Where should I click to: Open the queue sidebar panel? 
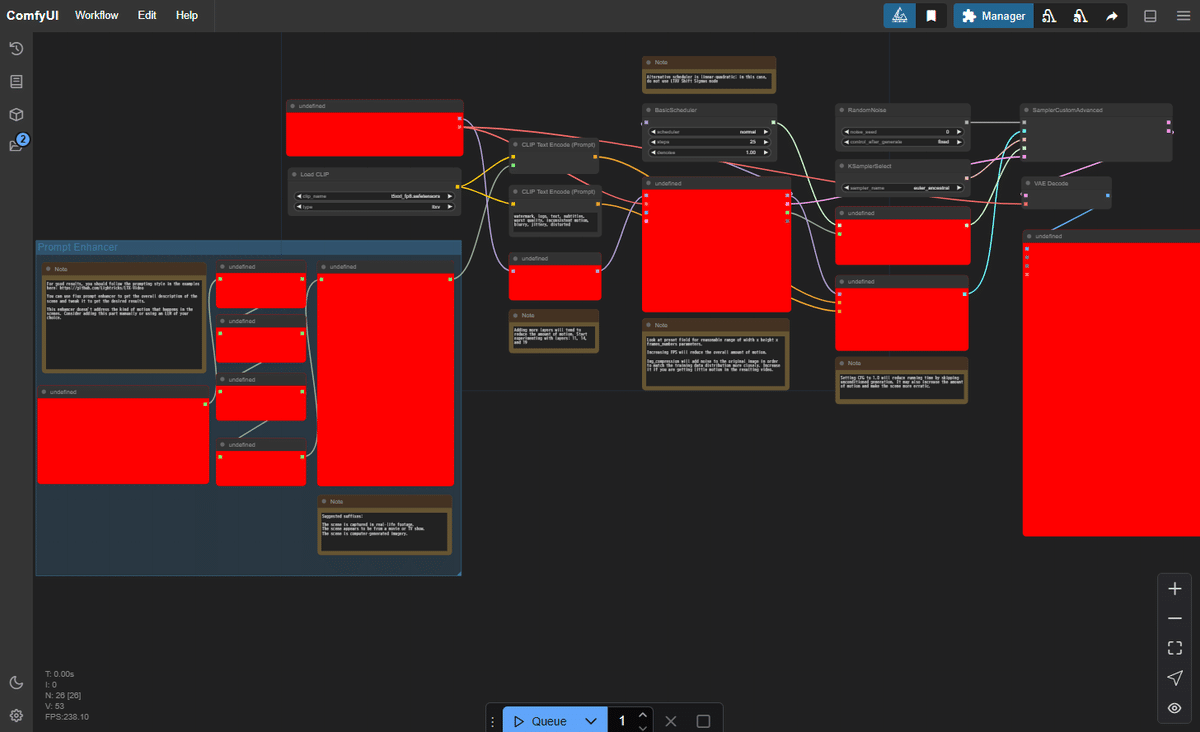(15, 81)
